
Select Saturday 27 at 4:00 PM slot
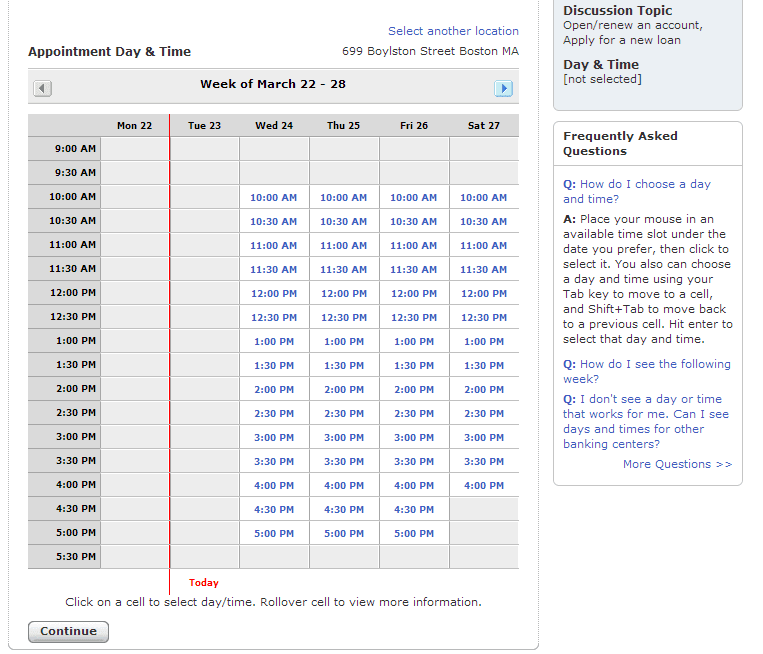484,486
